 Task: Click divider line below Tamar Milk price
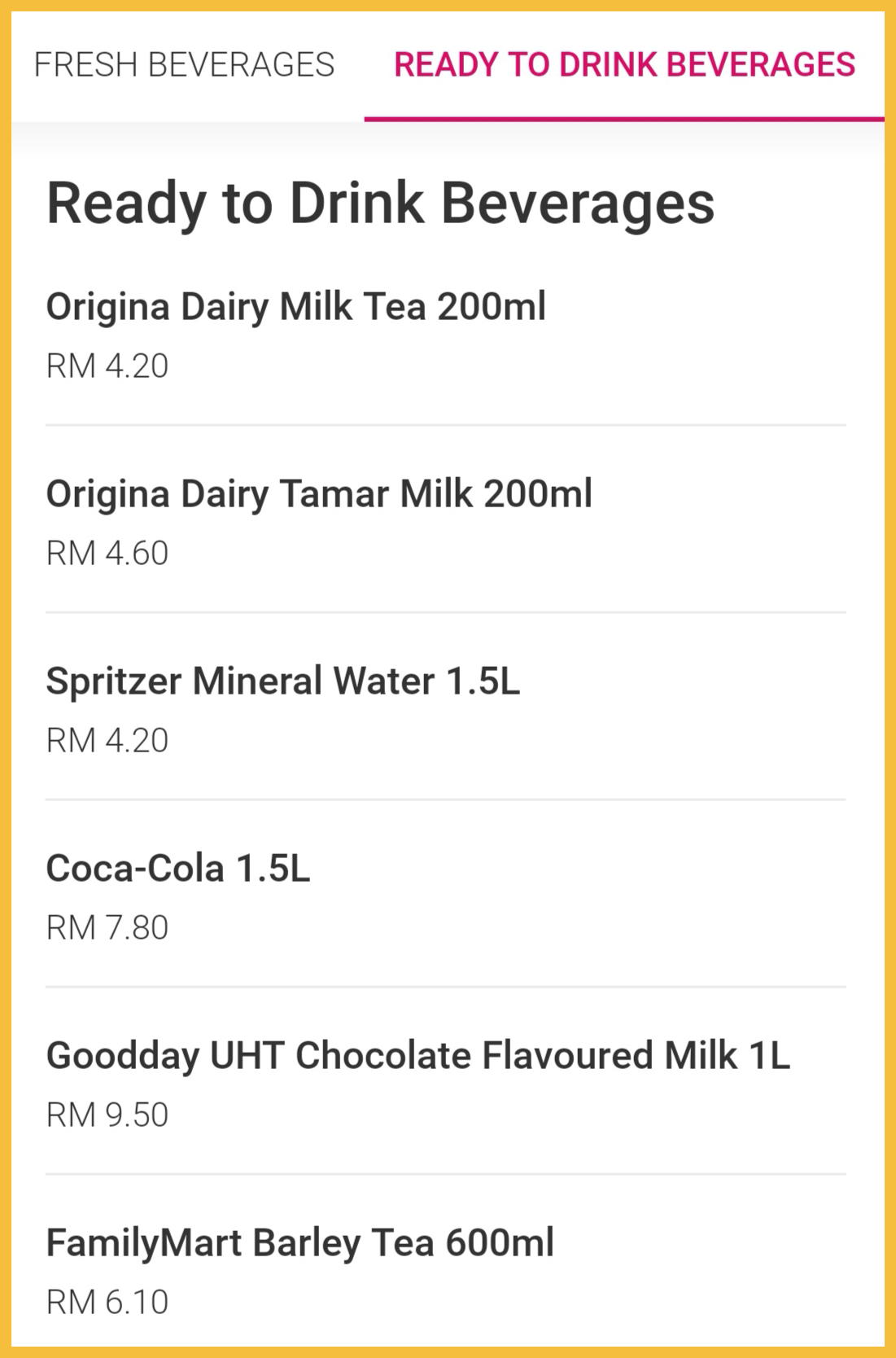(445, 612)
